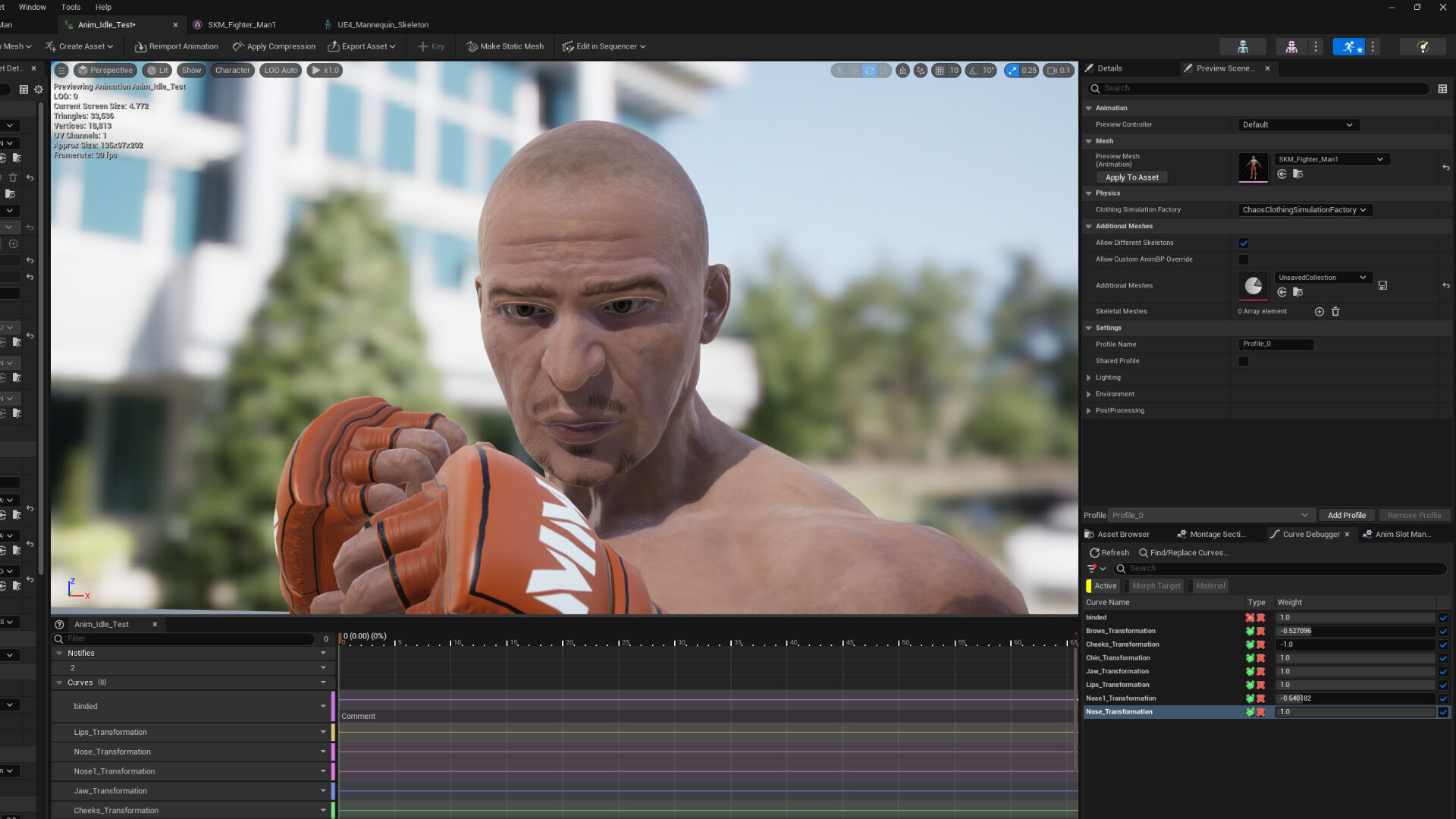Toggle the Nose_Transformation curve override checkbox

coord(1443,712)
